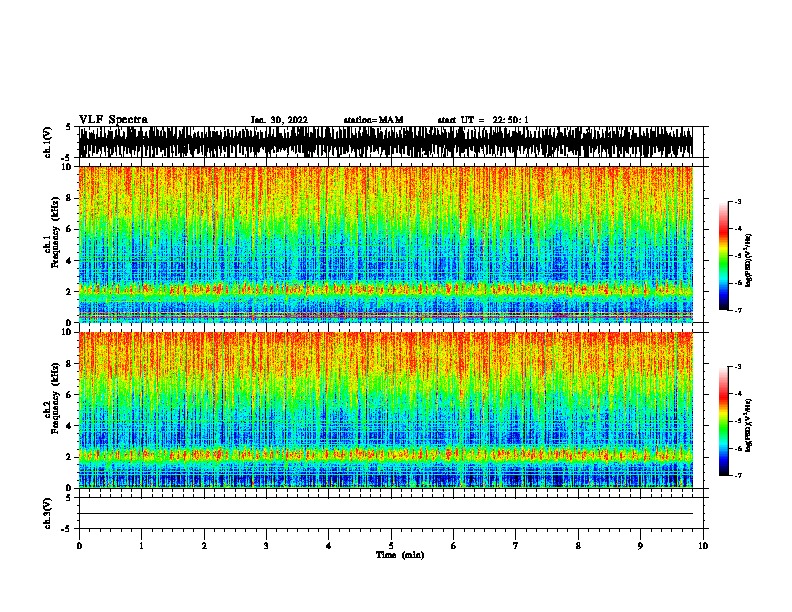Select the "start UT = 22:50:1" text
792x612 pixels.
pyautogui.click(x=483, y=120)
